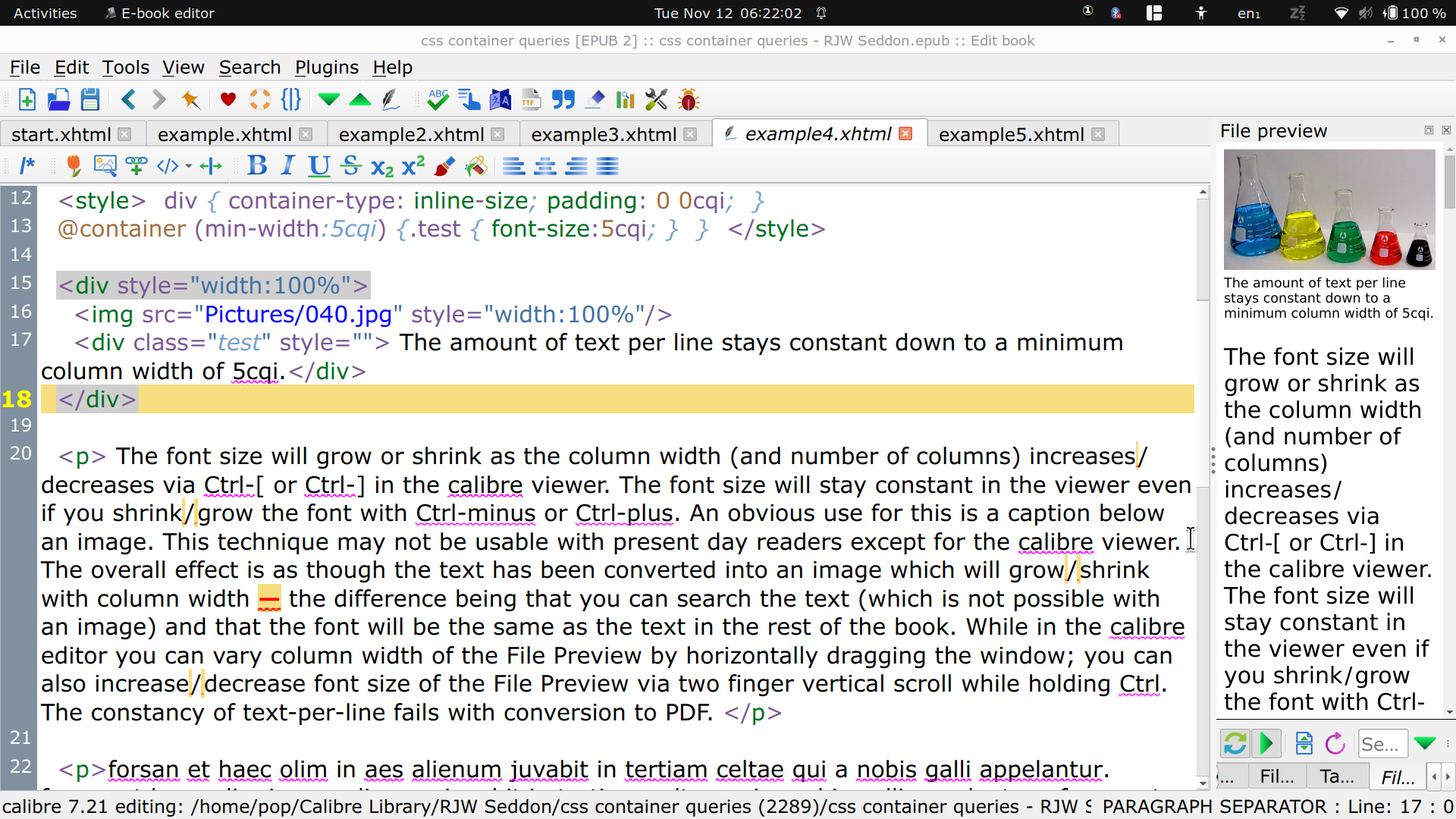1456x819 pixels.
Task: Click the create checkpoint pin icon
Action: click(190, 99)
